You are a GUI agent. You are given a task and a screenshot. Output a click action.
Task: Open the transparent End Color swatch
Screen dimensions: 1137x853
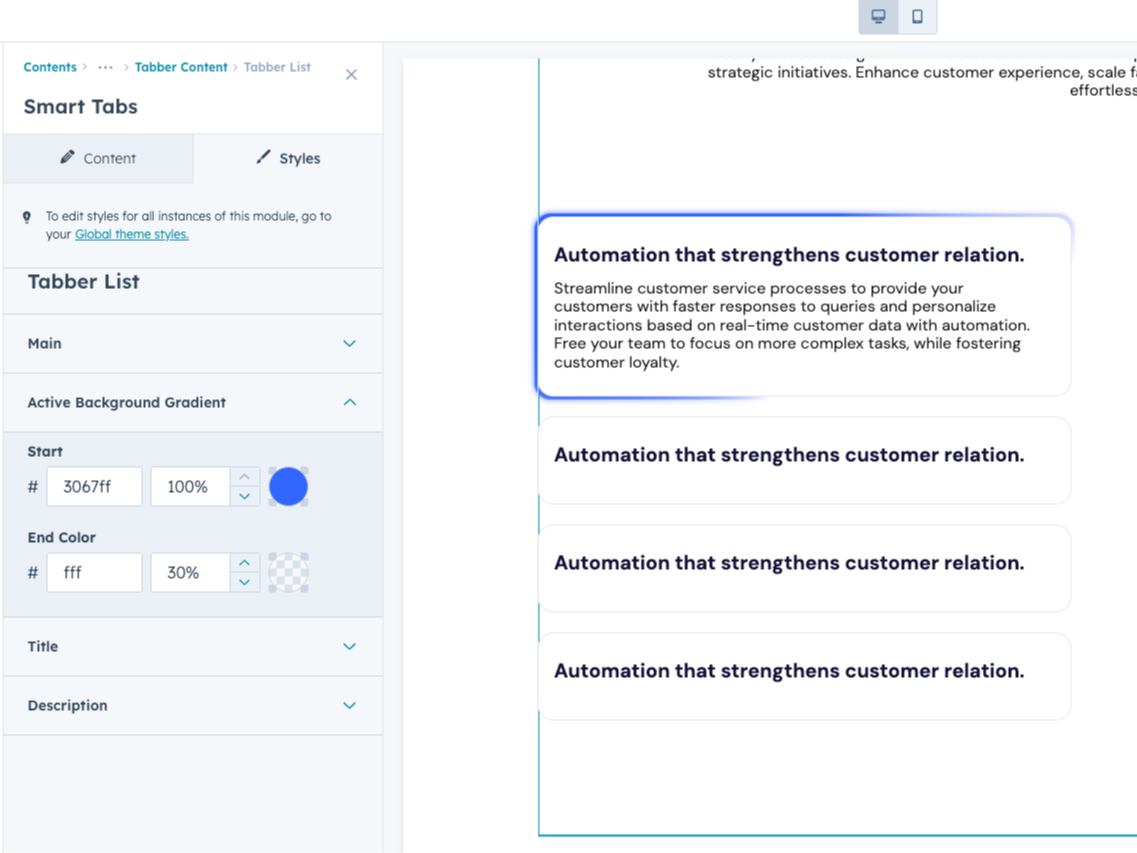pos(288,573)
